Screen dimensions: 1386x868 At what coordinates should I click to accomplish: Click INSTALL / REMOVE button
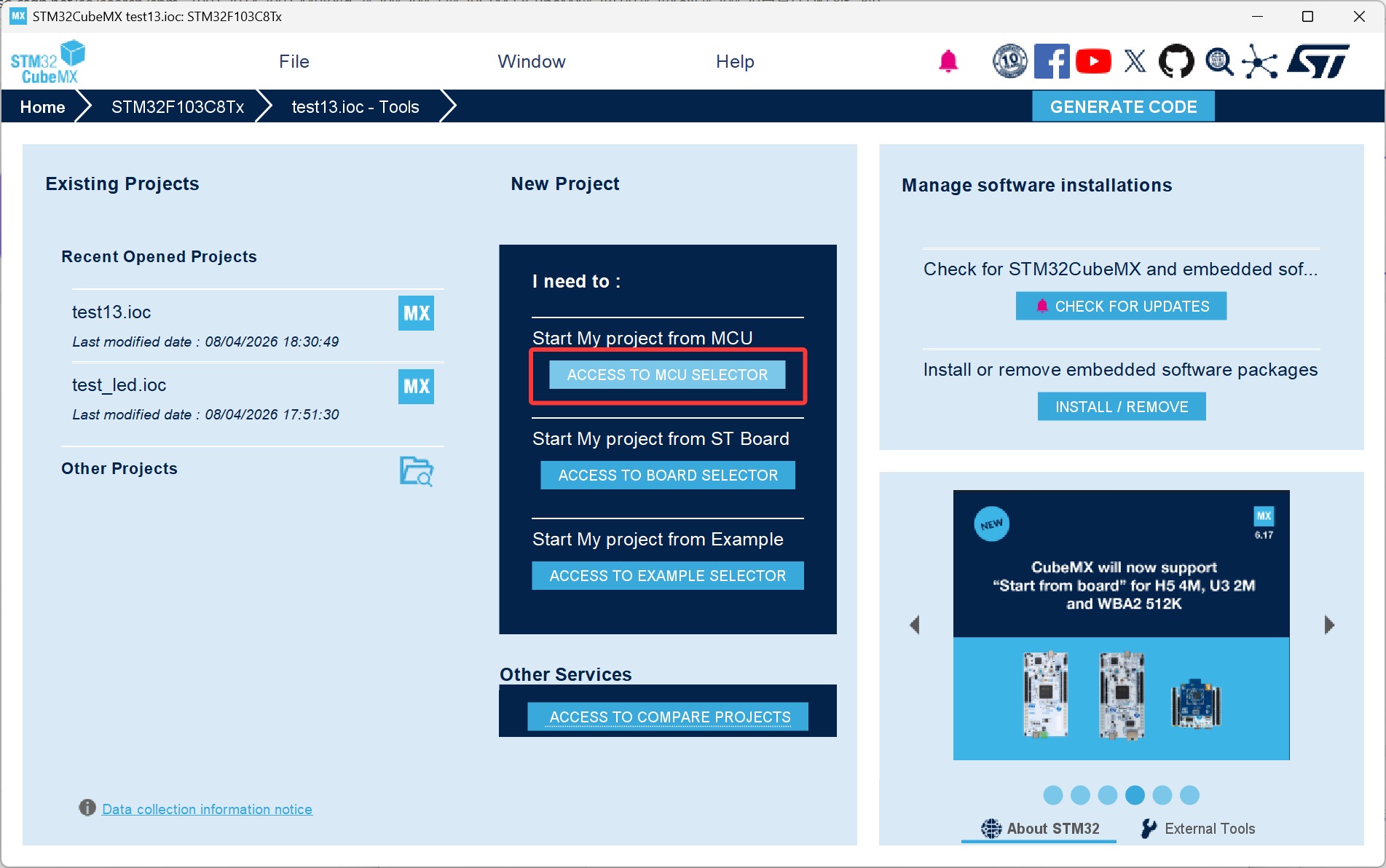pyautogui.click(x=1122, y=407)
